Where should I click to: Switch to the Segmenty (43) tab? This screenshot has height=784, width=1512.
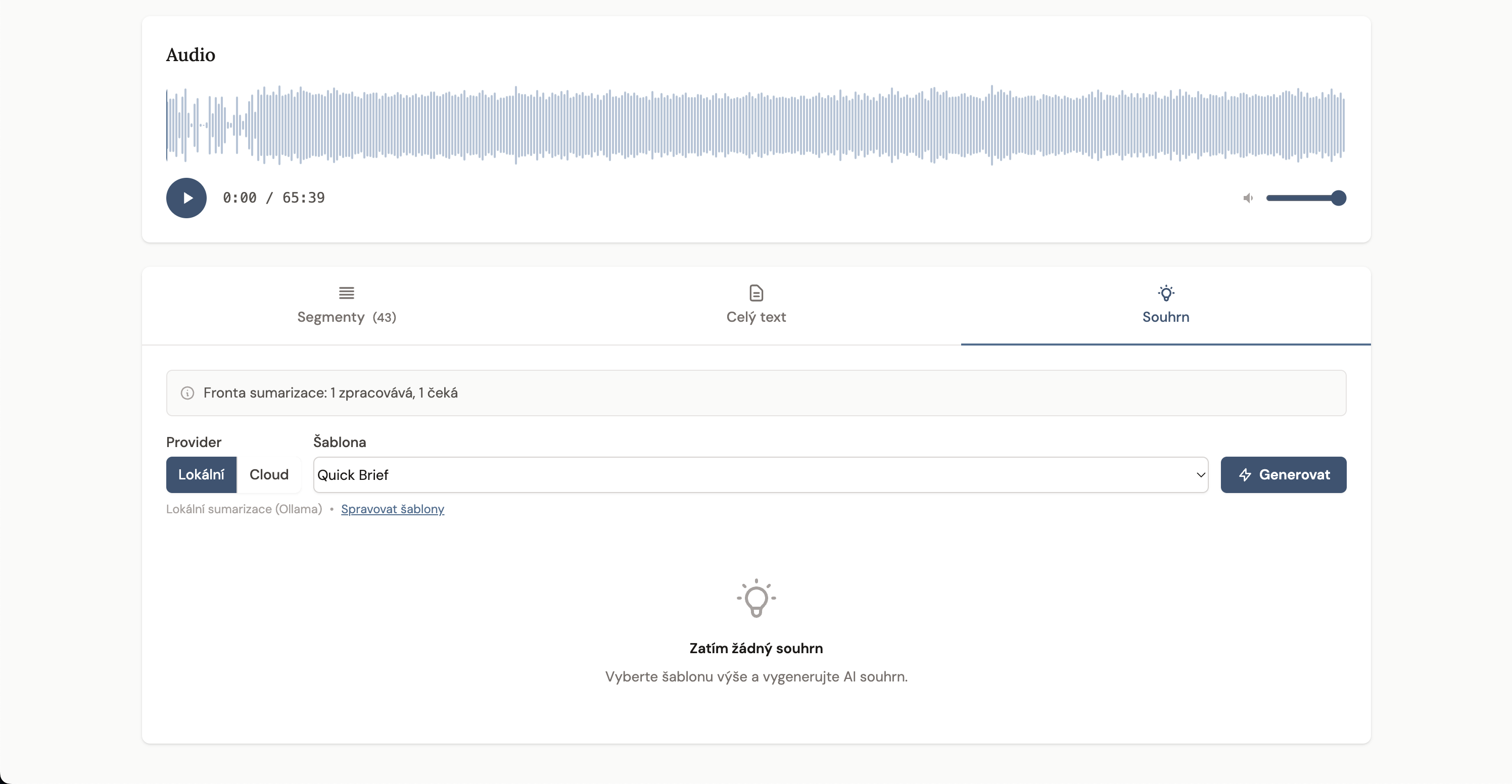pyautogui.click(x=346, y=317)
